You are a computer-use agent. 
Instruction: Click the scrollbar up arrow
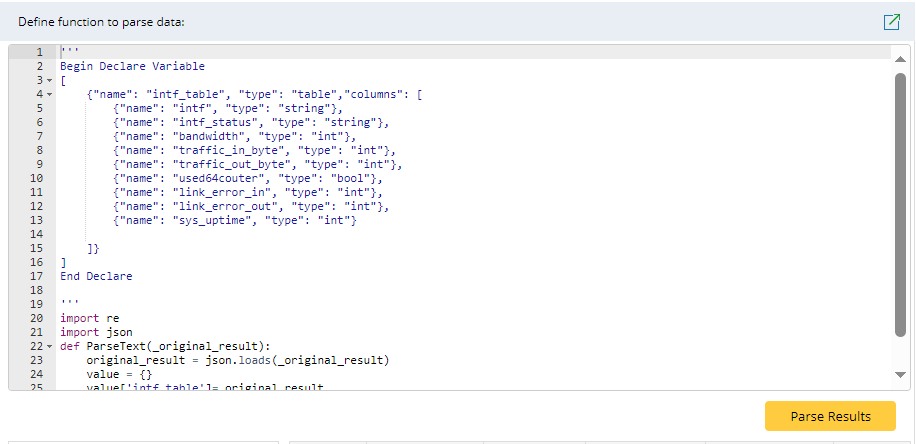tap(900, 58)
